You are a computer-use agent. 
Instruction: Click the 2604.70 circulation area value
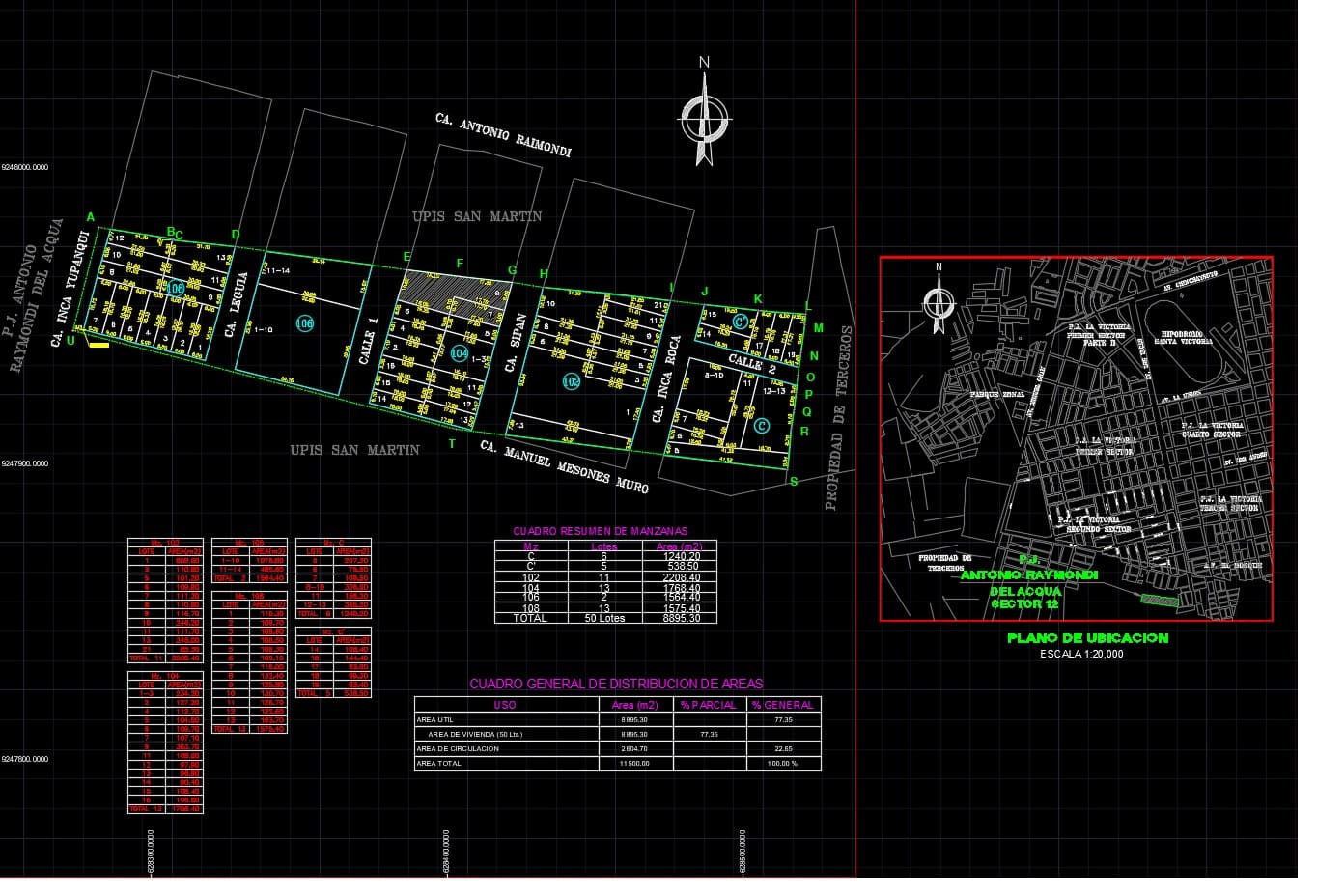pyautogui.click(x=634, y=749)
